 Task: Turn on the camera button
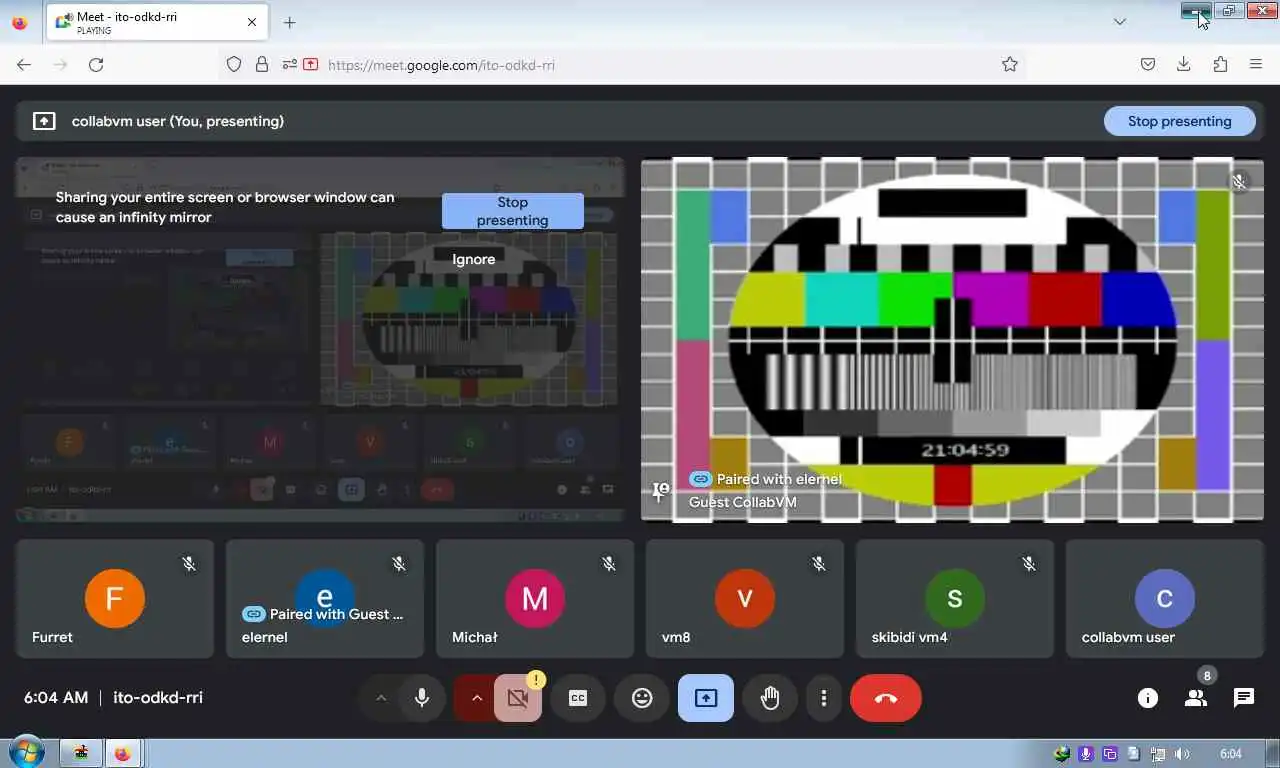[518, 698]
